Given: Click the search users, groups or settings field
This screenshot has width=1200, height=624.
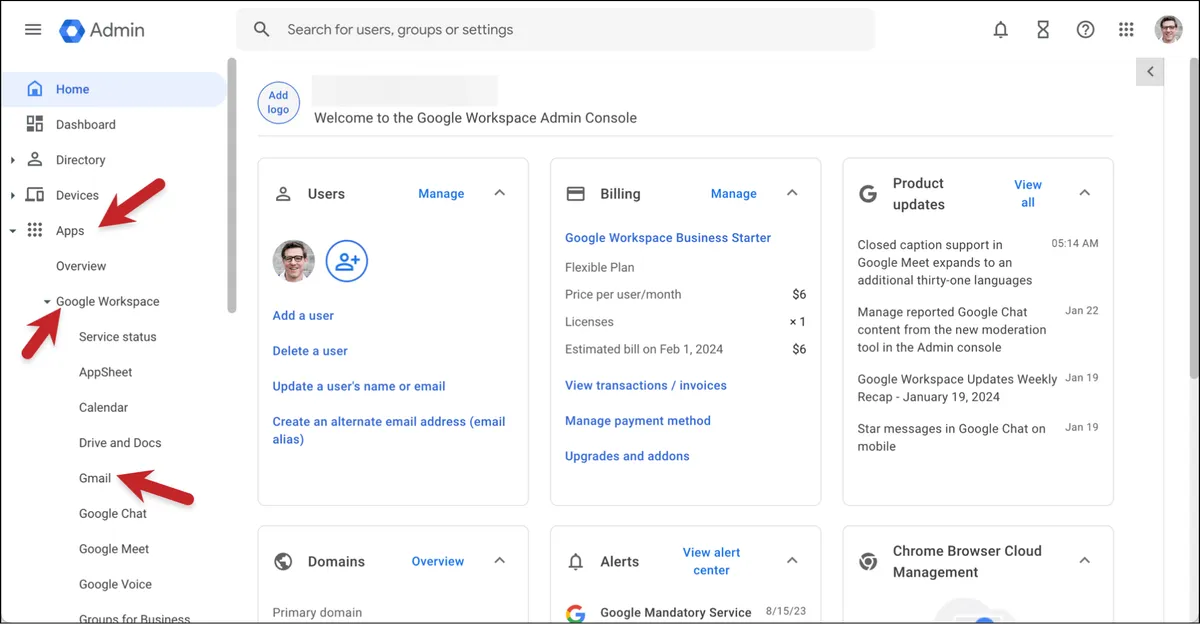Looking at the screenshot, I should coord(555,30).
